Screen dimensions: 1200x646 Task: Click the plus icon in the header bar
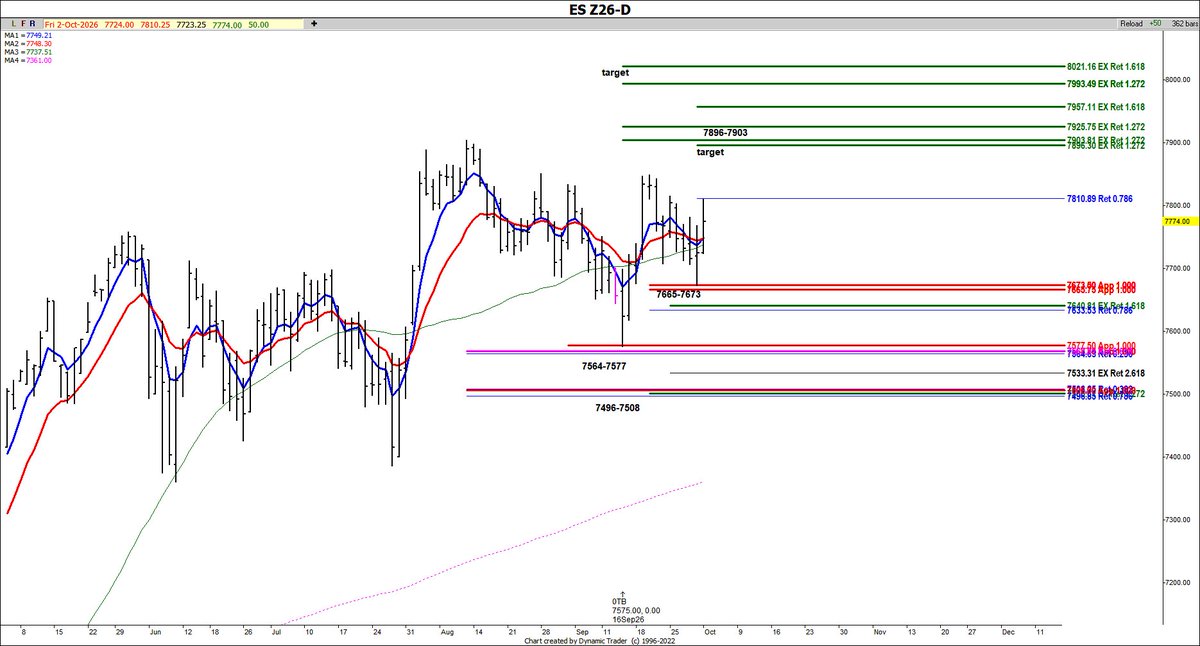314,22
